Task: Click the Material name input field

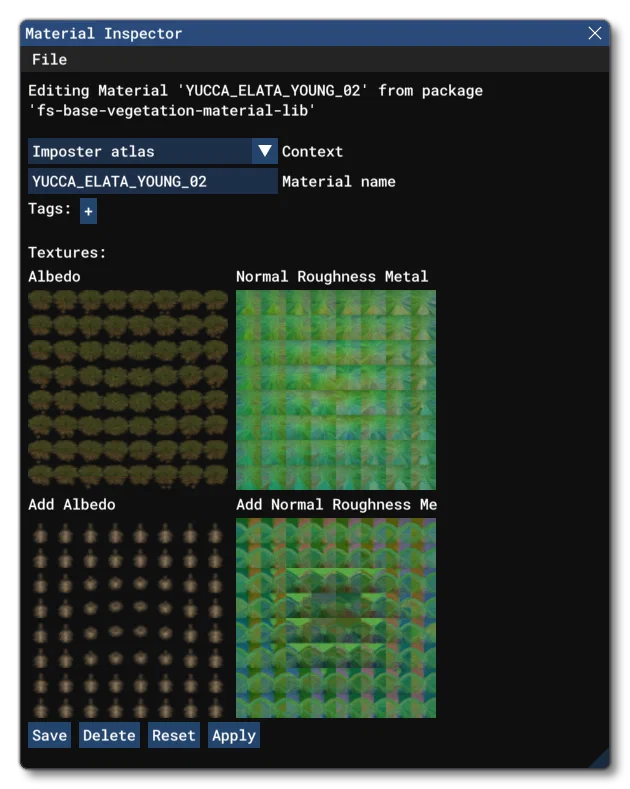Action: [x=152, y=181]
